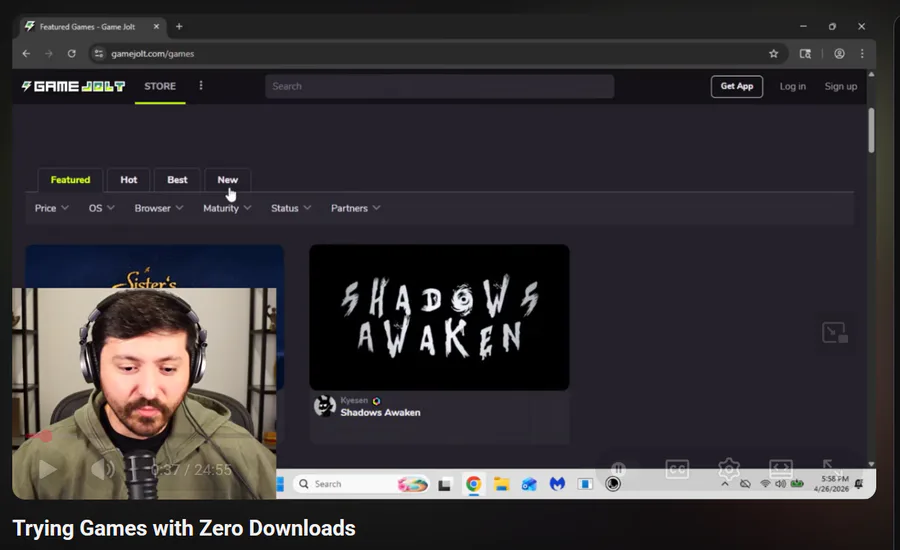Open Kyesen developer profile link
The height and width of the screenshot is (550, 900).
[x=354, y=400]
